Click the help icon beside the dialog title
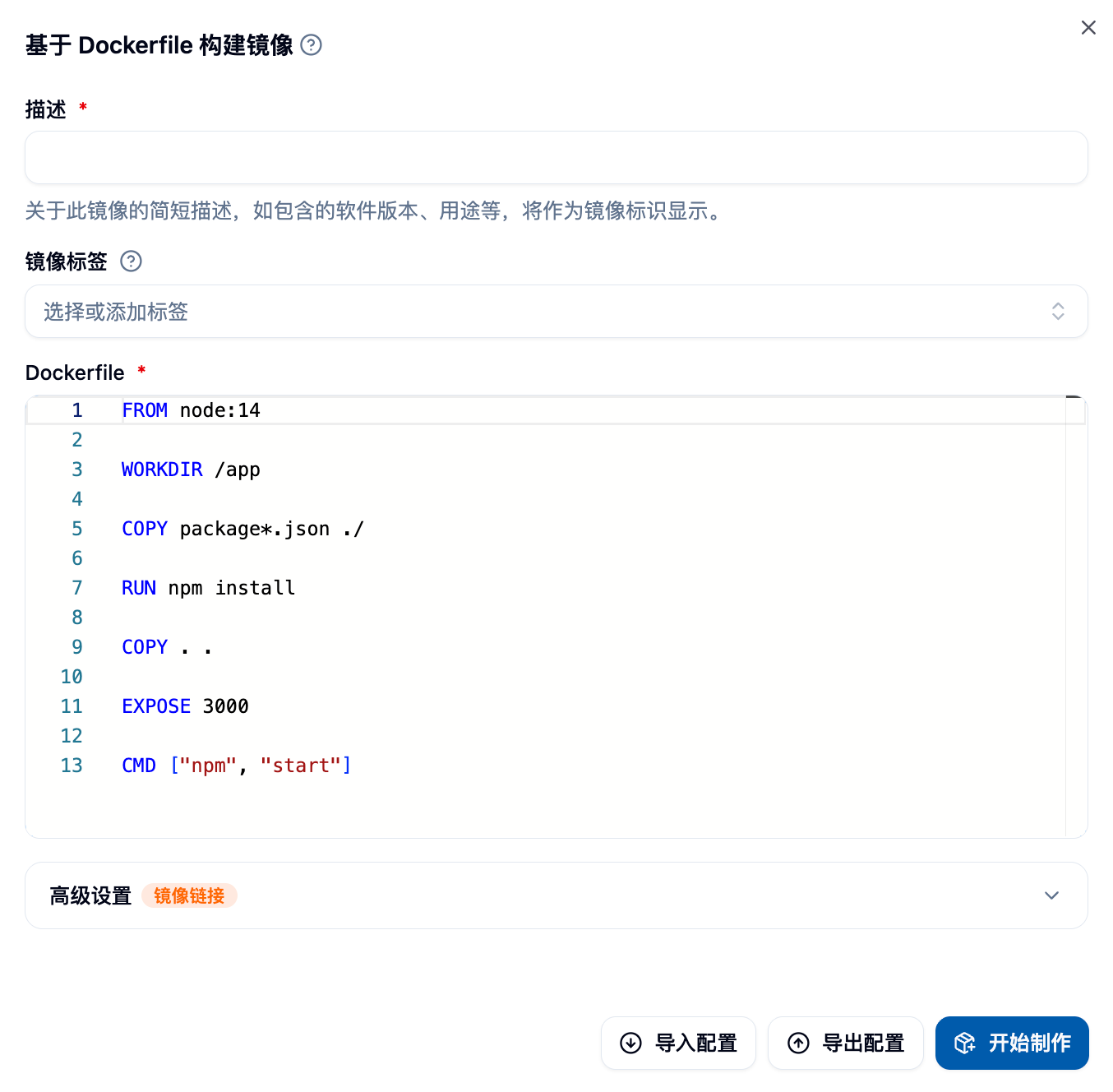This screenshot has width=1113, height=1092. click(311, 45)
